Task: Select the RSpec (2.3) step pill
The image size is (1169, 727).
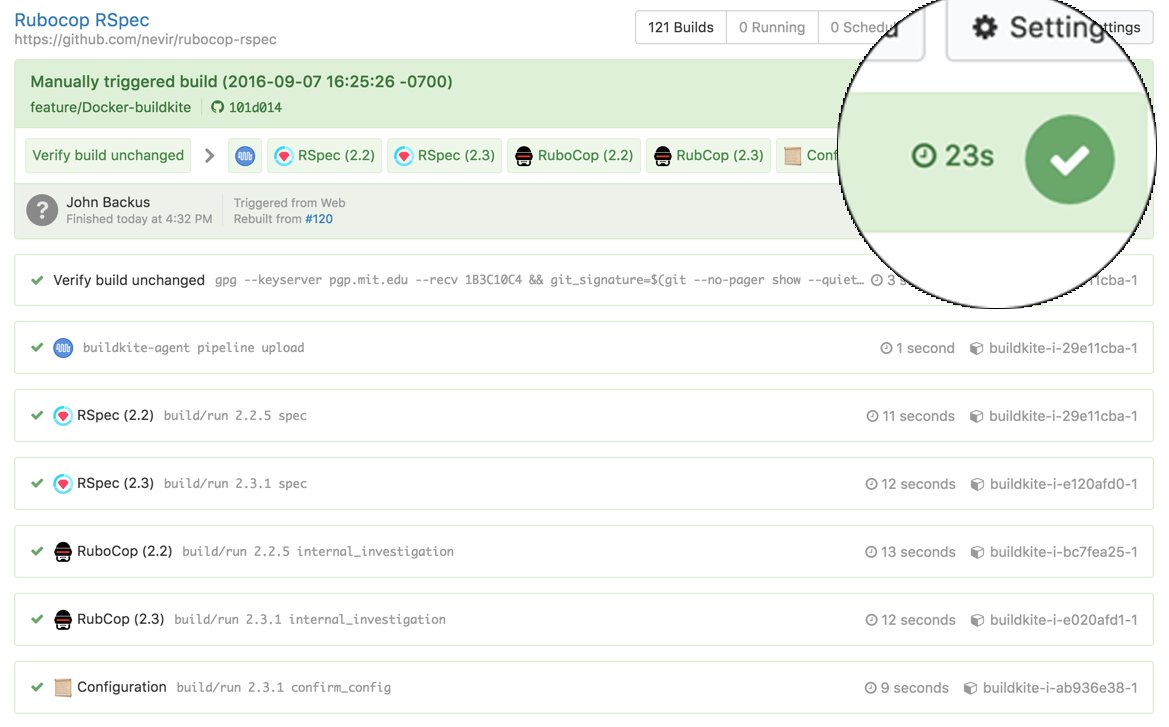Action: click(x=444, y=156)
